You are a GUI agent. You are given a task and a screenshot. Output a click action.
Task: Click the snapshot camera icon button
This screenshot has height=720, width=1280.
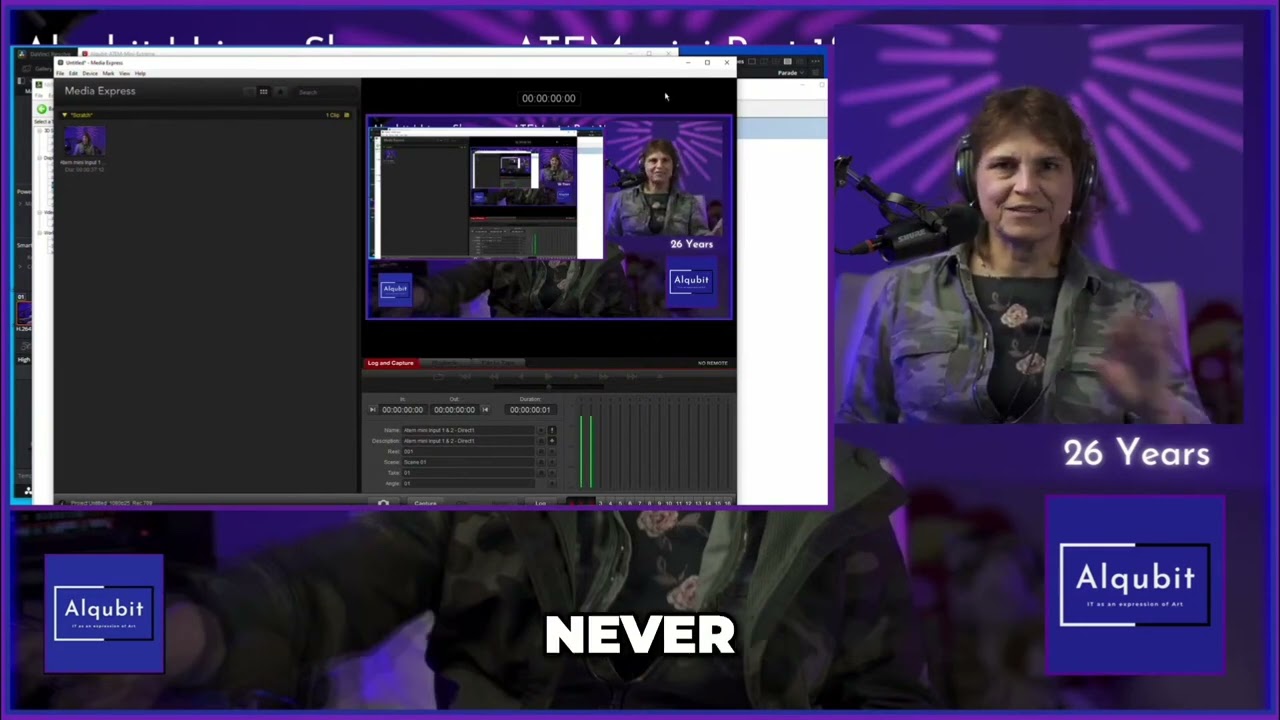383,502
